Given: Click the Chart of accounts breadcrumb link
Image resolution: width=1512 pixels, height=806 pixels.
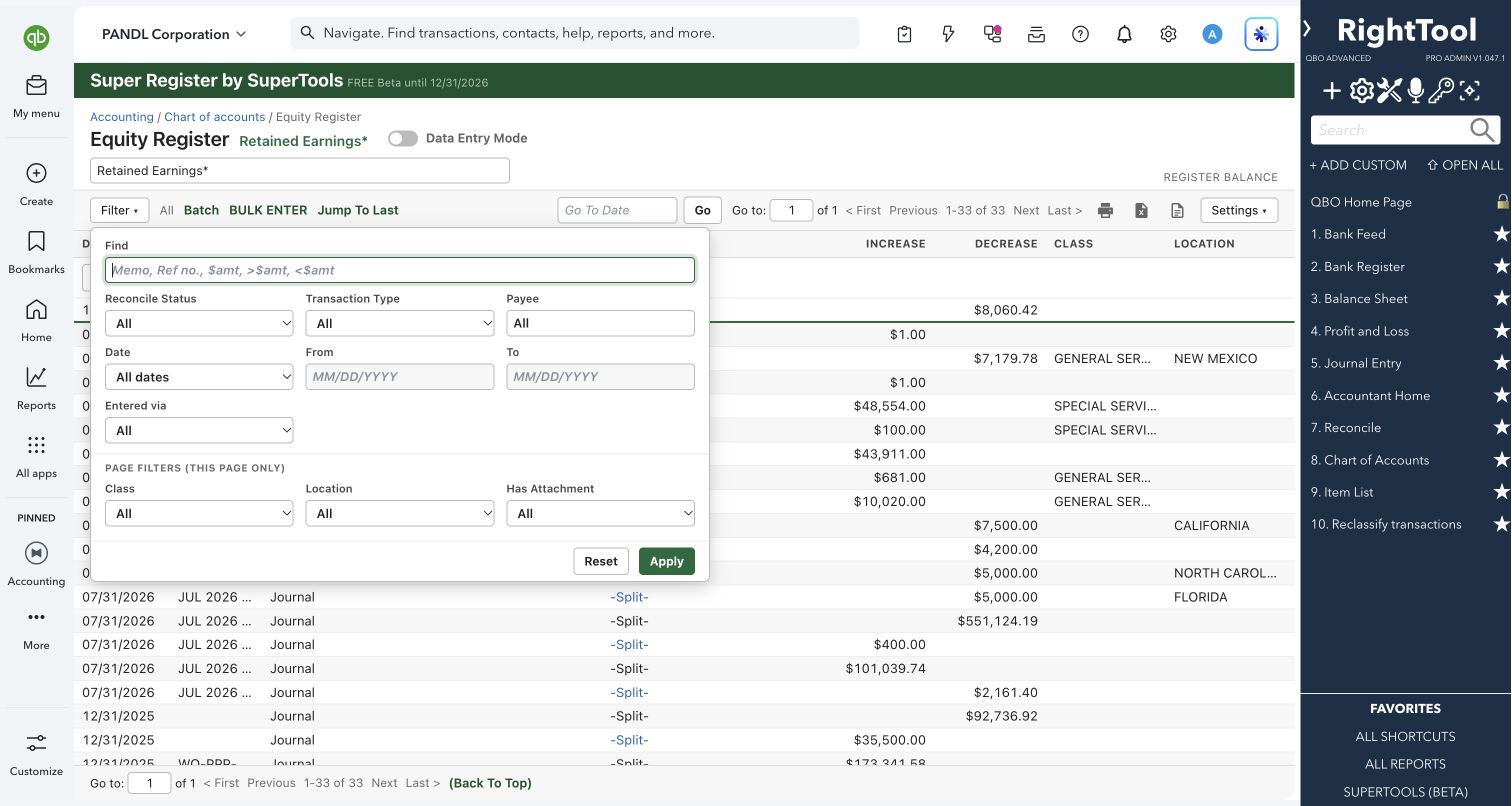Looking at the screenshot, I should click(215, 117).
